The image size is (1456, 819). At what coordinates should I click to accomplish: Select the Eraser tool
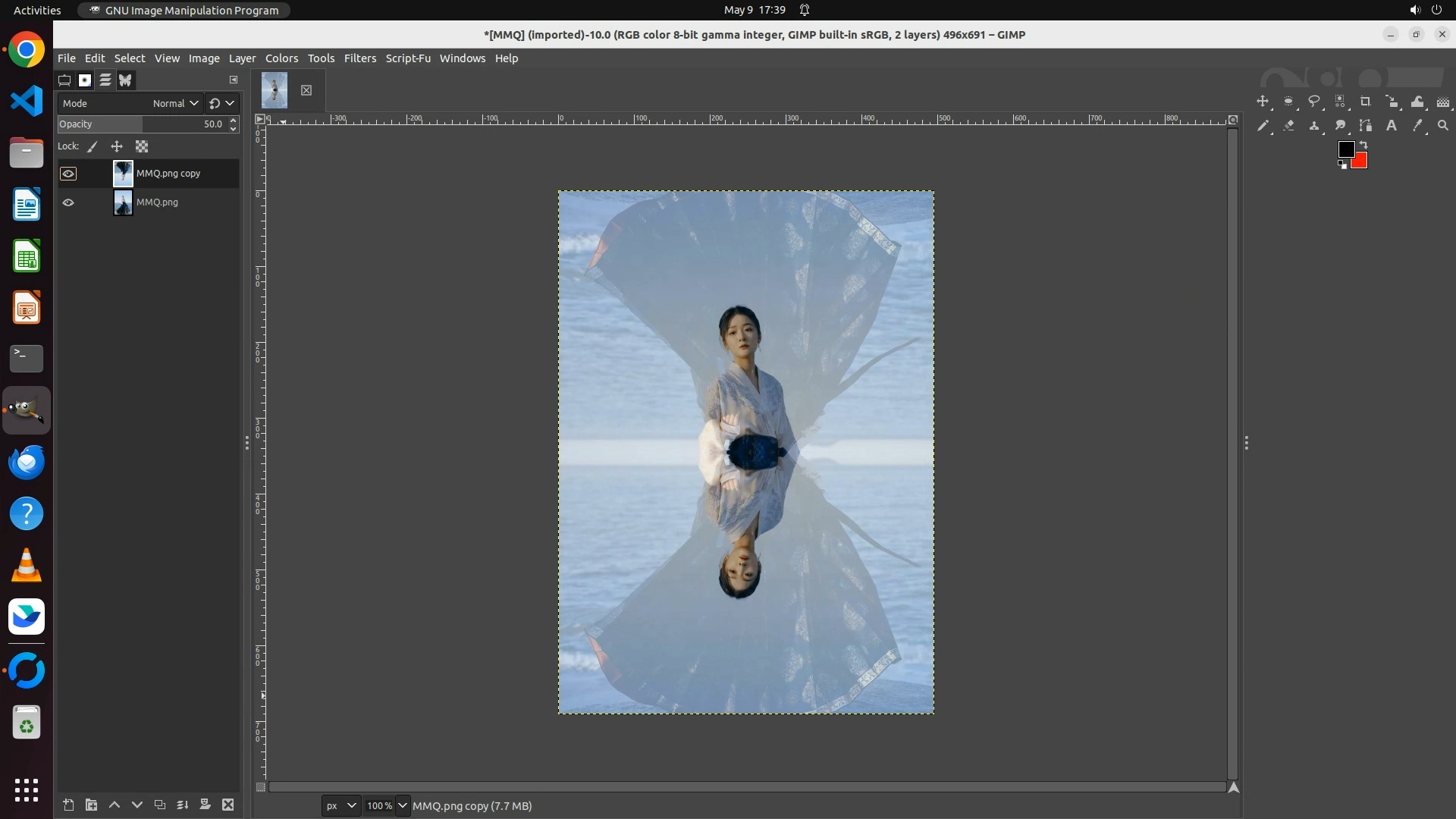tap(1288, 126)
